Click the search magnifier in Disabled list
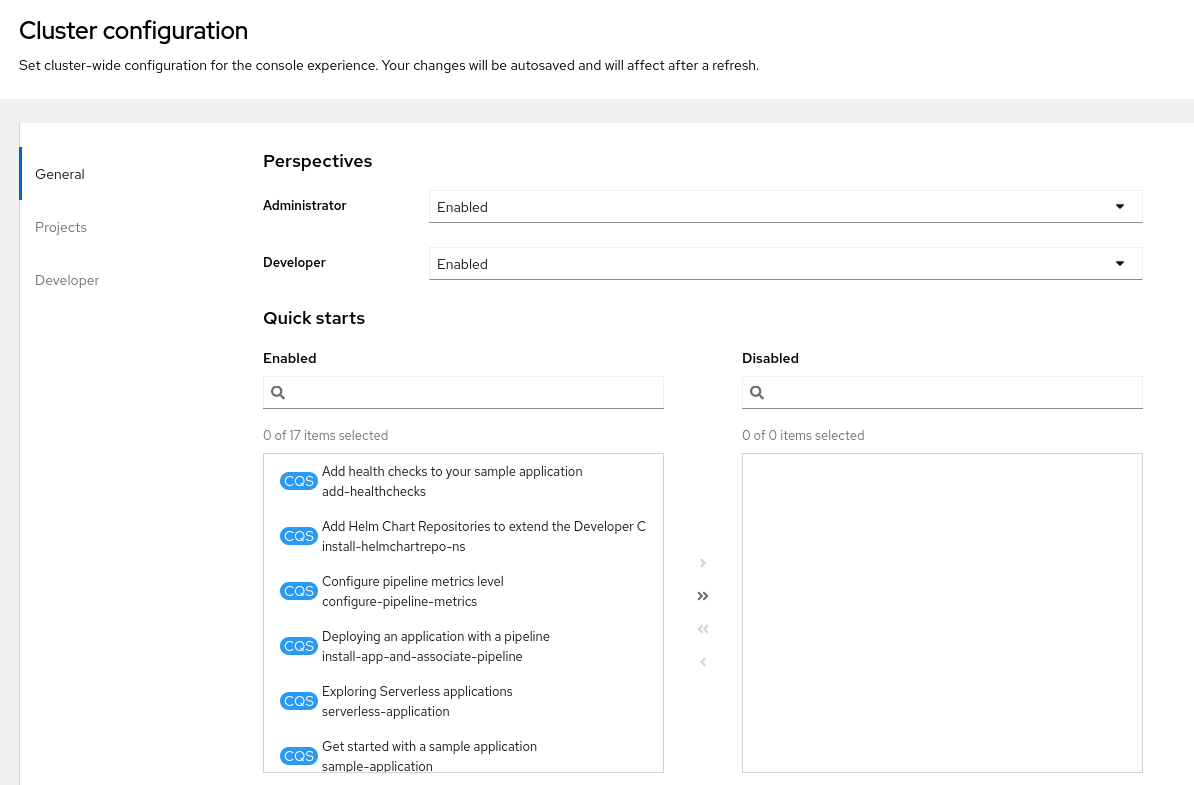Viewport: 1194px width, 785px height. click(757, 393)
